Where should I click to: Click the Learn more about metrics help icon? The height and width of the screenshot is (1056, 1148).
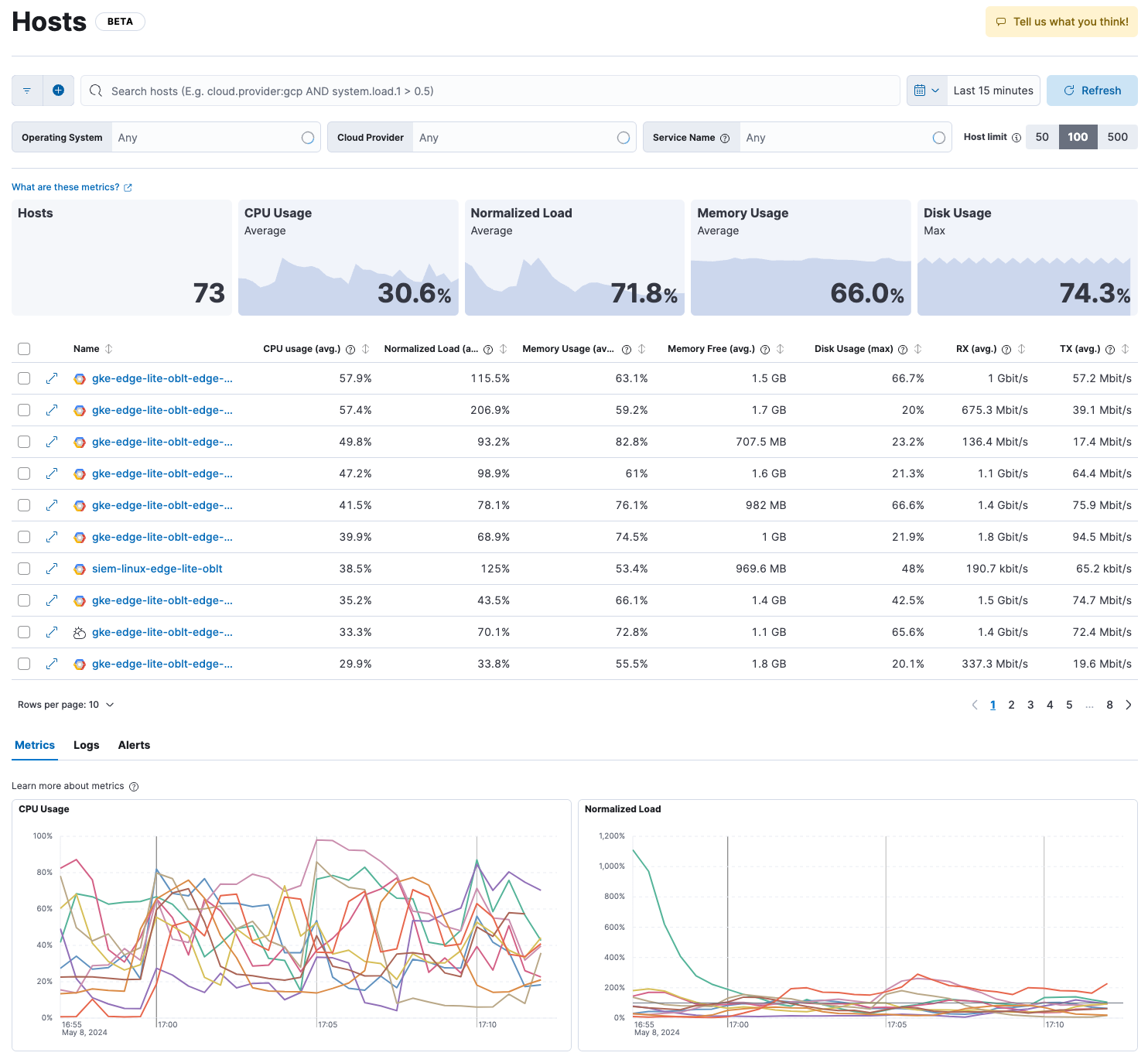[x=134, y=787]
